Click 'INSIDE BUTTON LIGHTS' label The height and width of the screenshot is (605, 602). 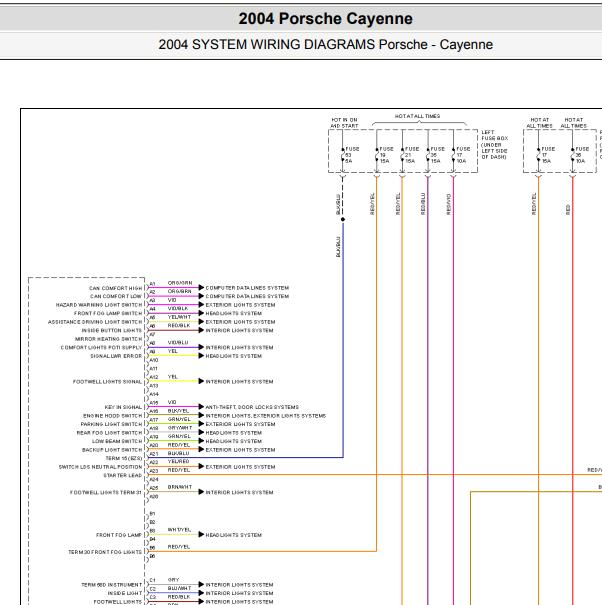pos(112,331)
